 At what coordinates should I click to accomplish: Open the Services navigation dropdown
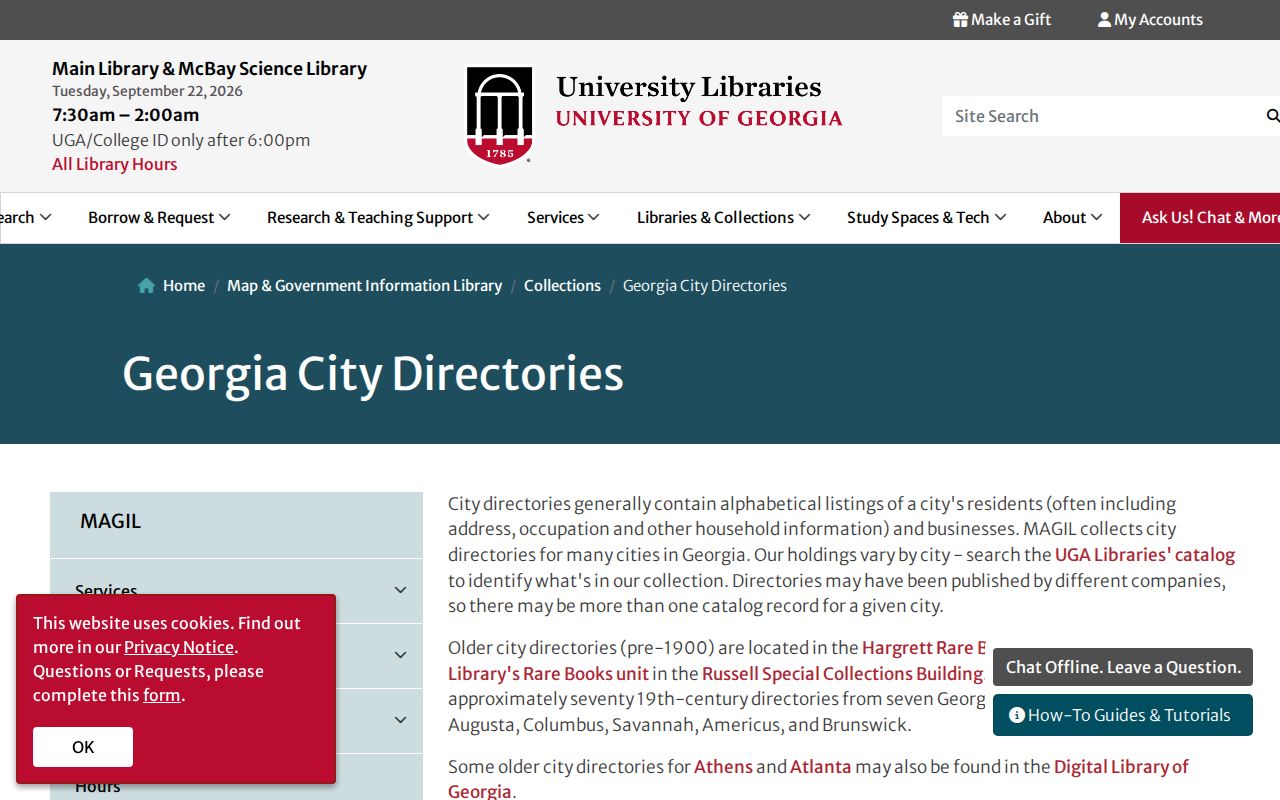(563, 217)
